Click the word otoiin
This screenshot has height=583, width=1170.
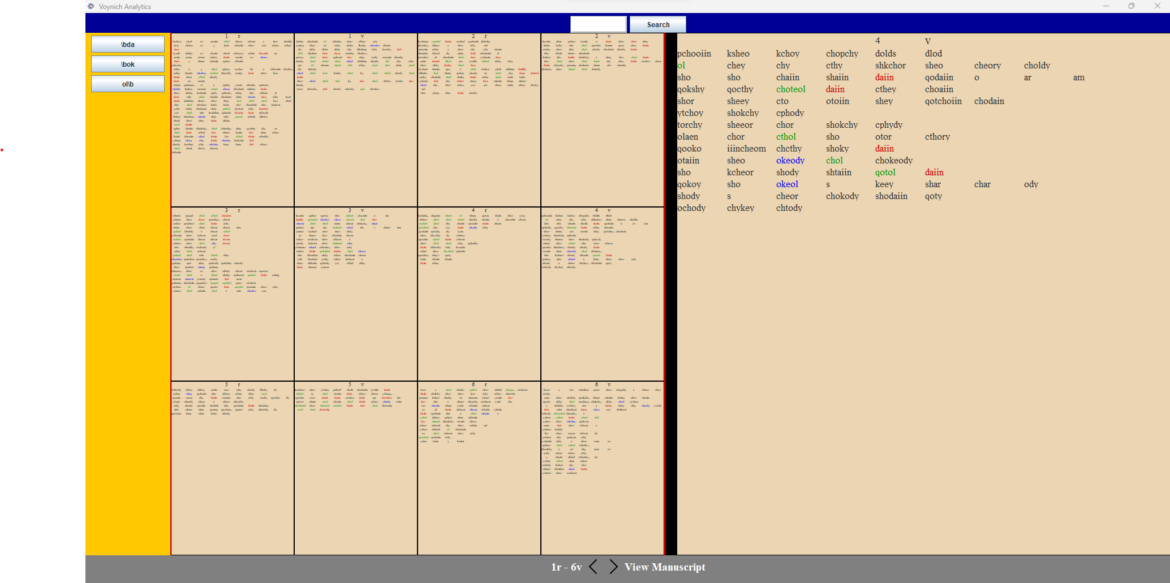click(838, 102)
